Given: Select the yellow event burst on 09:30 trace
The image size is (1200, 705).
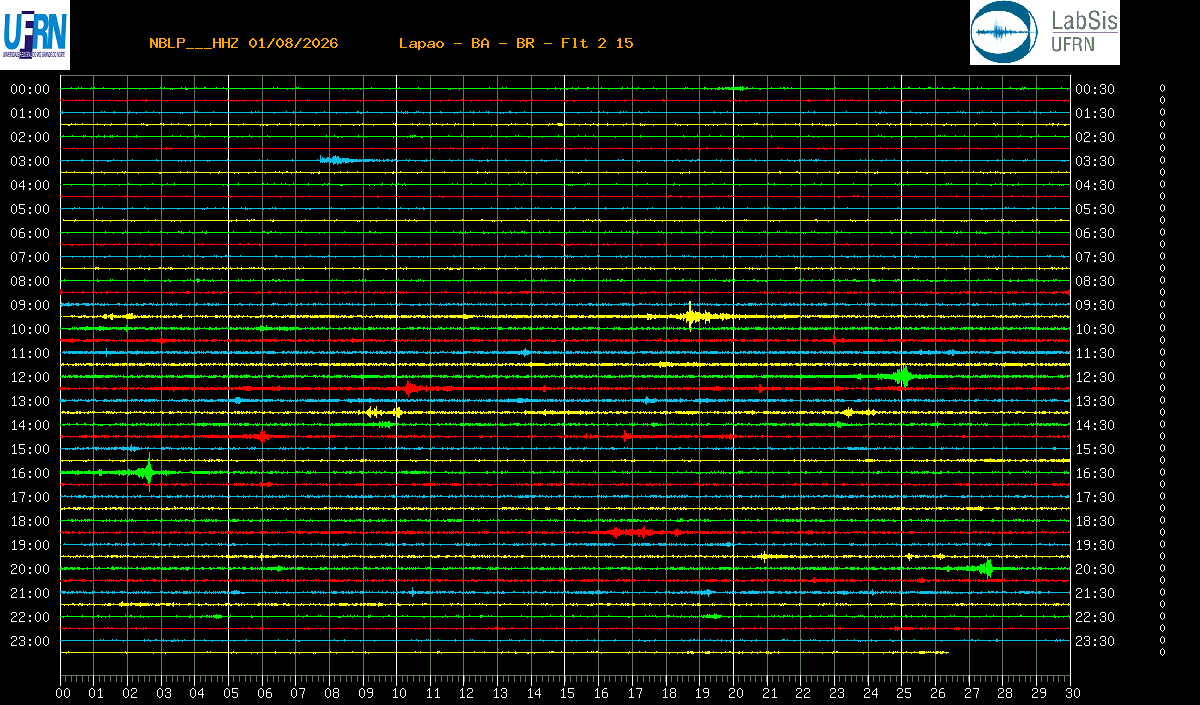Looking at the screenshot, I should point(692,316).
